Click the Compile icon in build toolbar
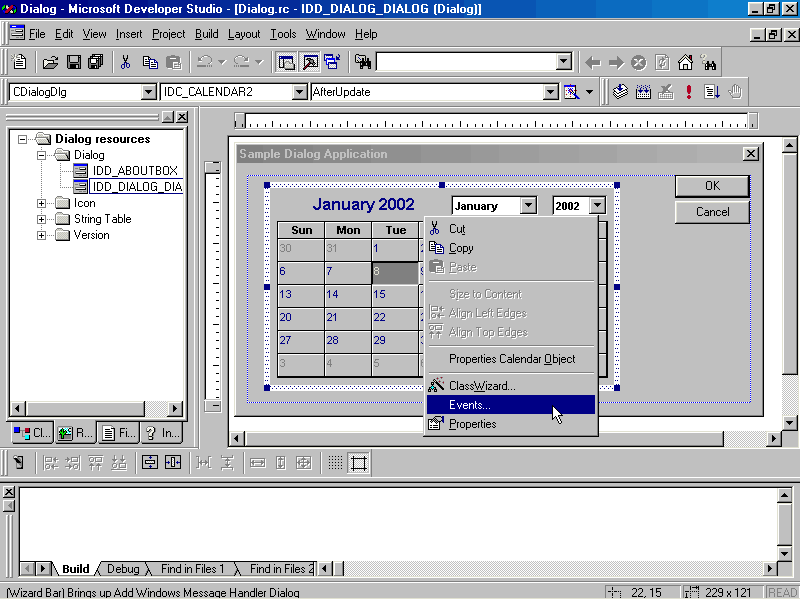 click(x=620, y=92)
